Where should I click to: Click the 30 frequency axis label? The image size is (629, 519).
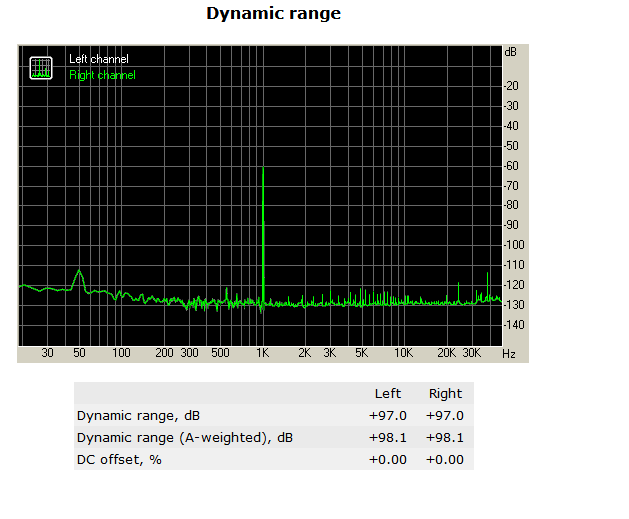[x=47, y=353]
